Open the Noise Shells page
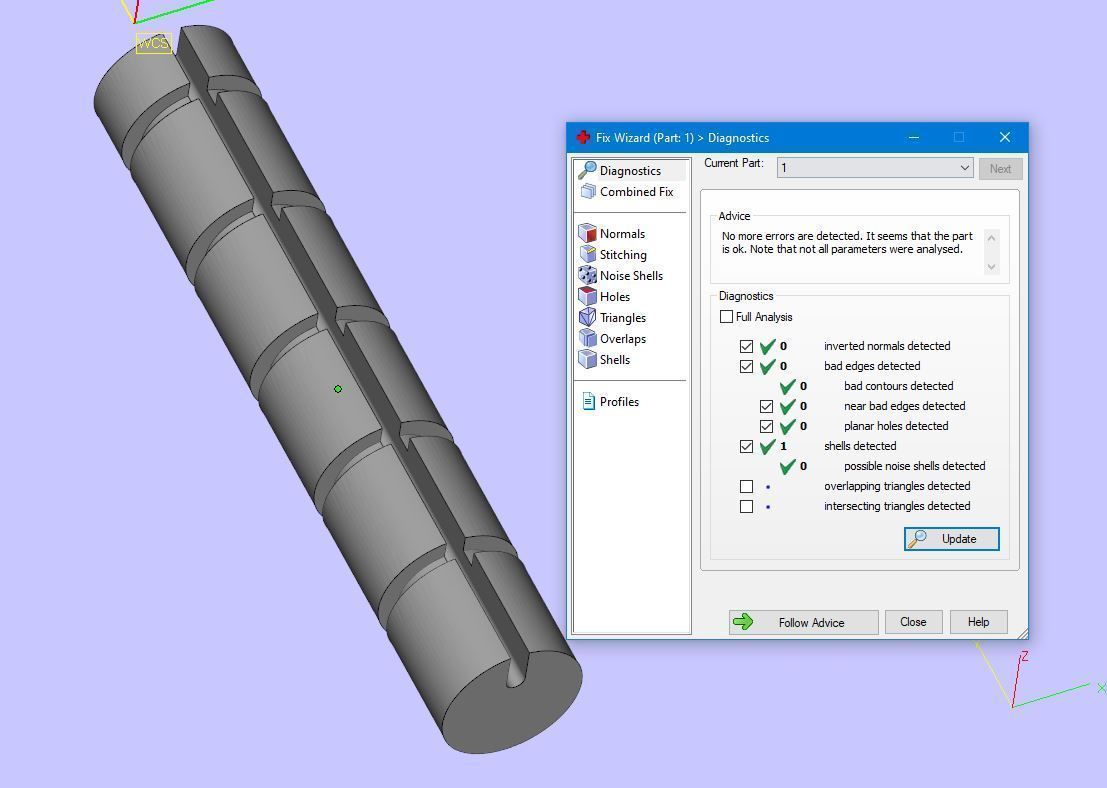 coord(631,275)
